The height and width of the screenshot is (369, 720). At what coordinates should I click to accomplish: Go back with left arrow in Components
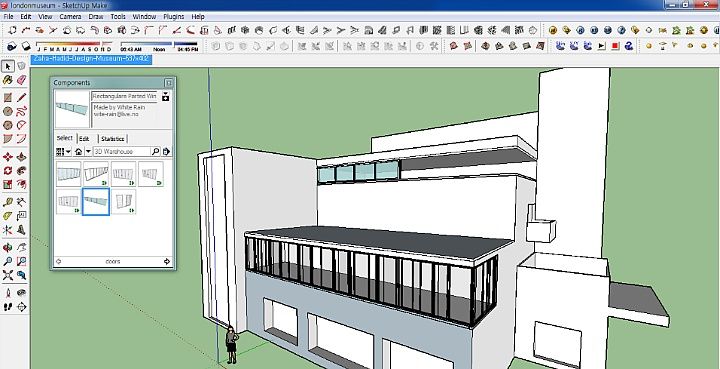pos(58,261)
